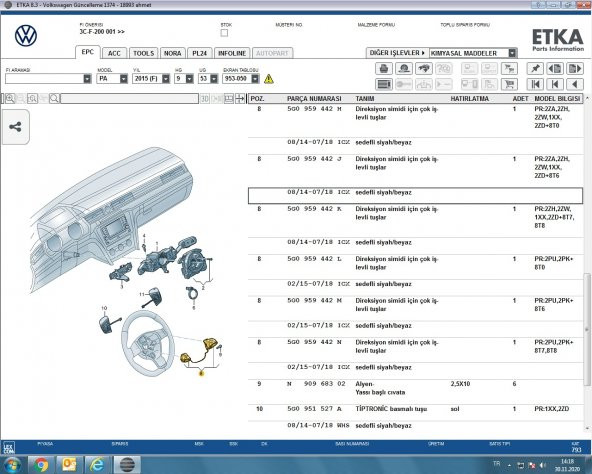Open Chrome from the Windows taskbar
The height and width of the screenshot is (474, 592).
[x=41, y=465]
